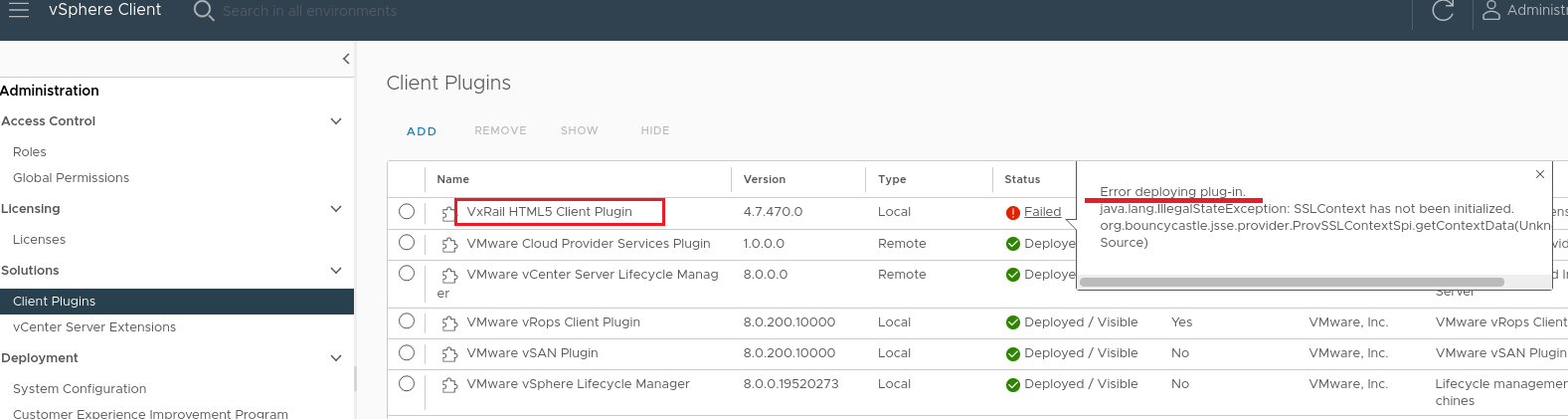Screen dimensions: 1568x419
Task: Collapse the Solutions section
Action: point(336,271)
